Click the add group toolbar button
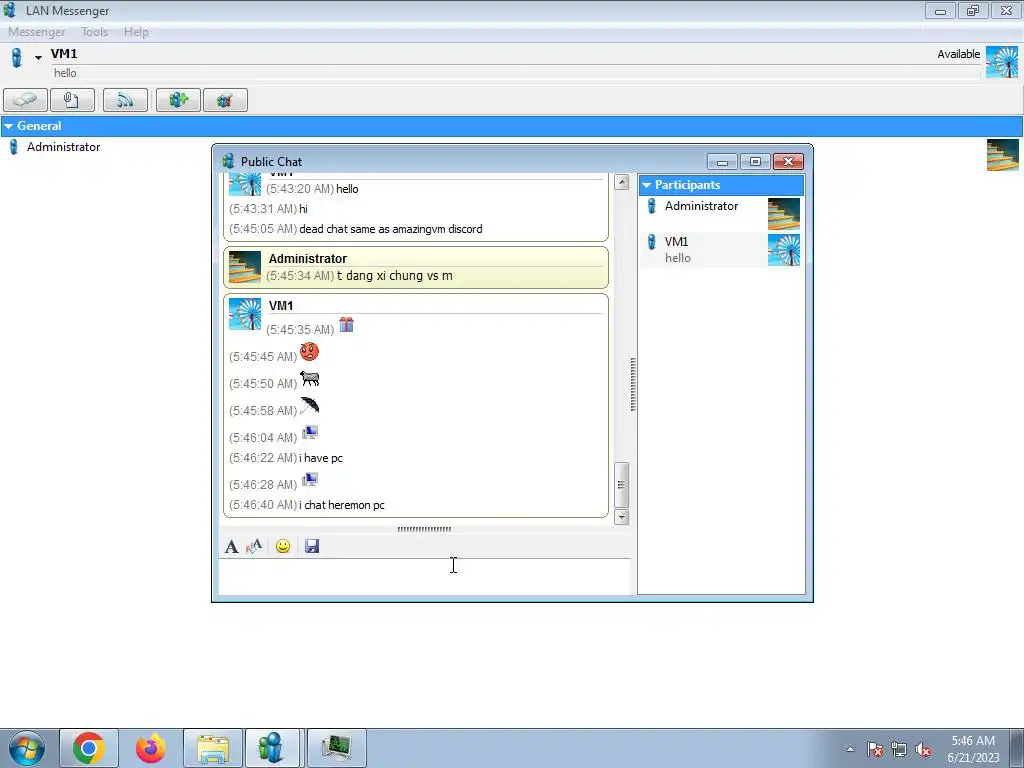Screen dimensions: 1024x768 (x=178, y=100)
